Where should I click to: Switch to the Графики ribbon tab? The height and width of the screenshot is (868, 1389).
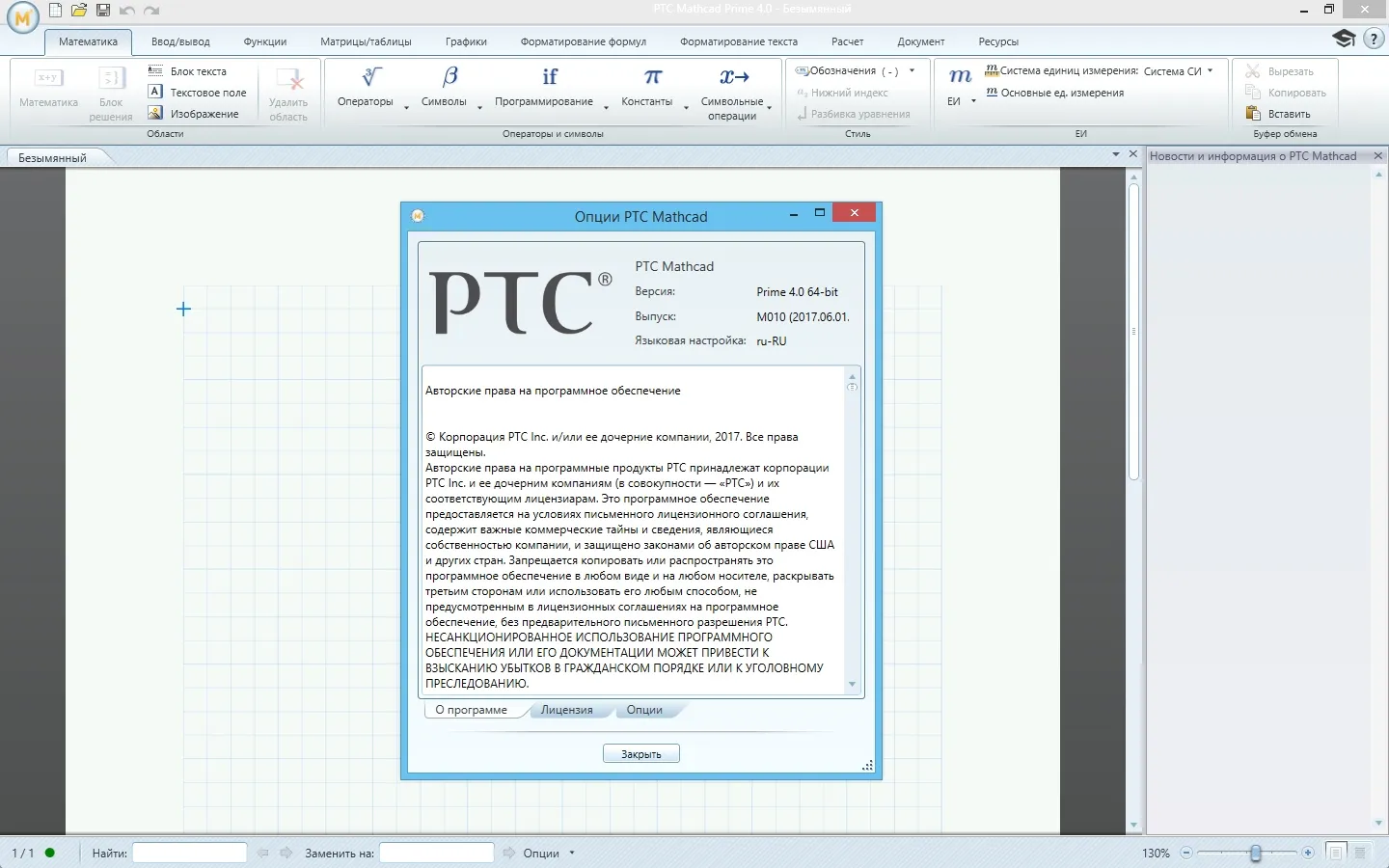pos(466,41)
